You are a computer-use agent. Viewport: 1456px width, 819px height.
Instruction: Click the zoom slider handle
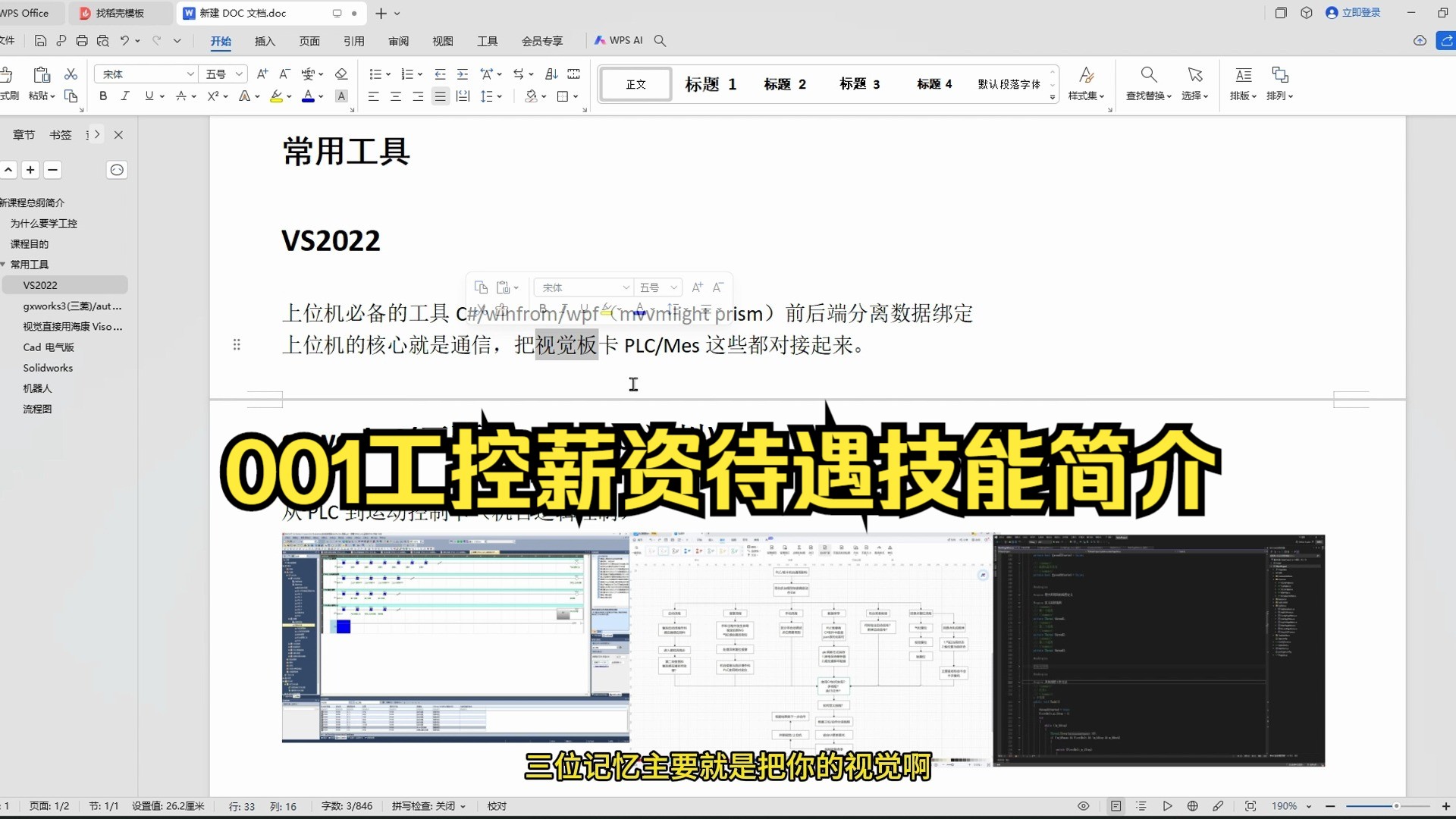click(1396, 806)
